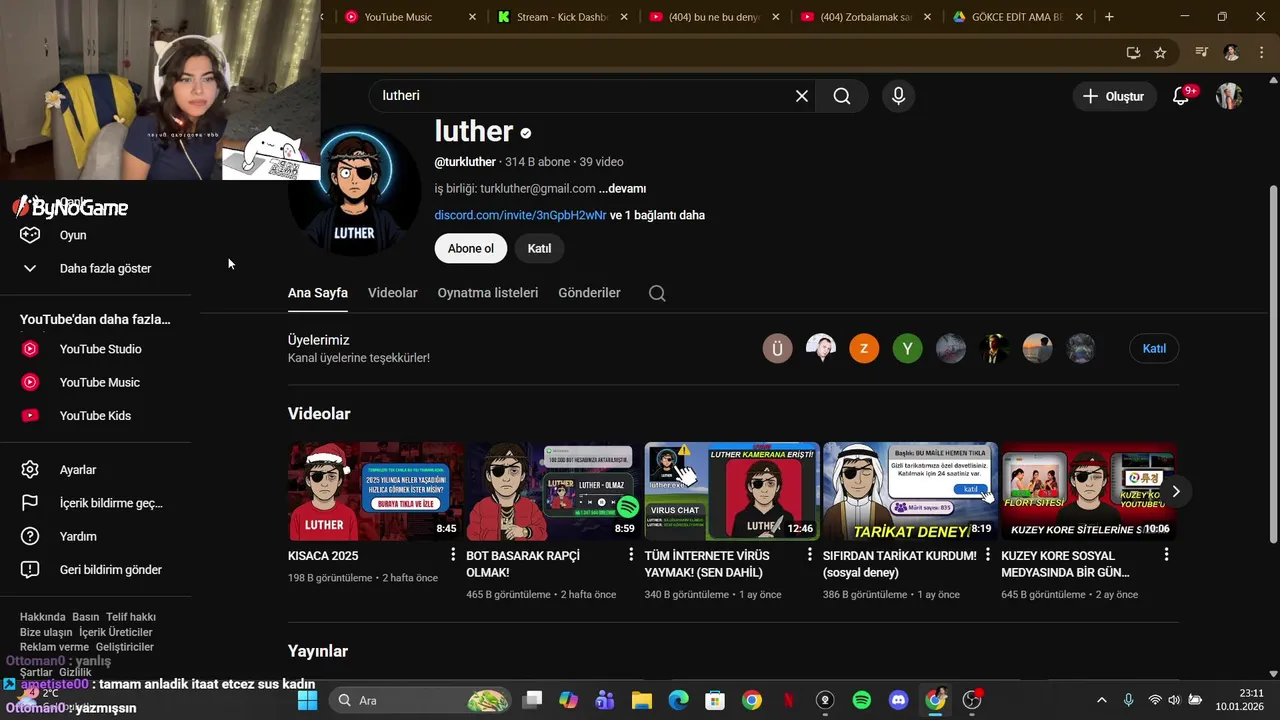Switch to GÖKCE EDİT browser tab

click(x=1017, y=17)
